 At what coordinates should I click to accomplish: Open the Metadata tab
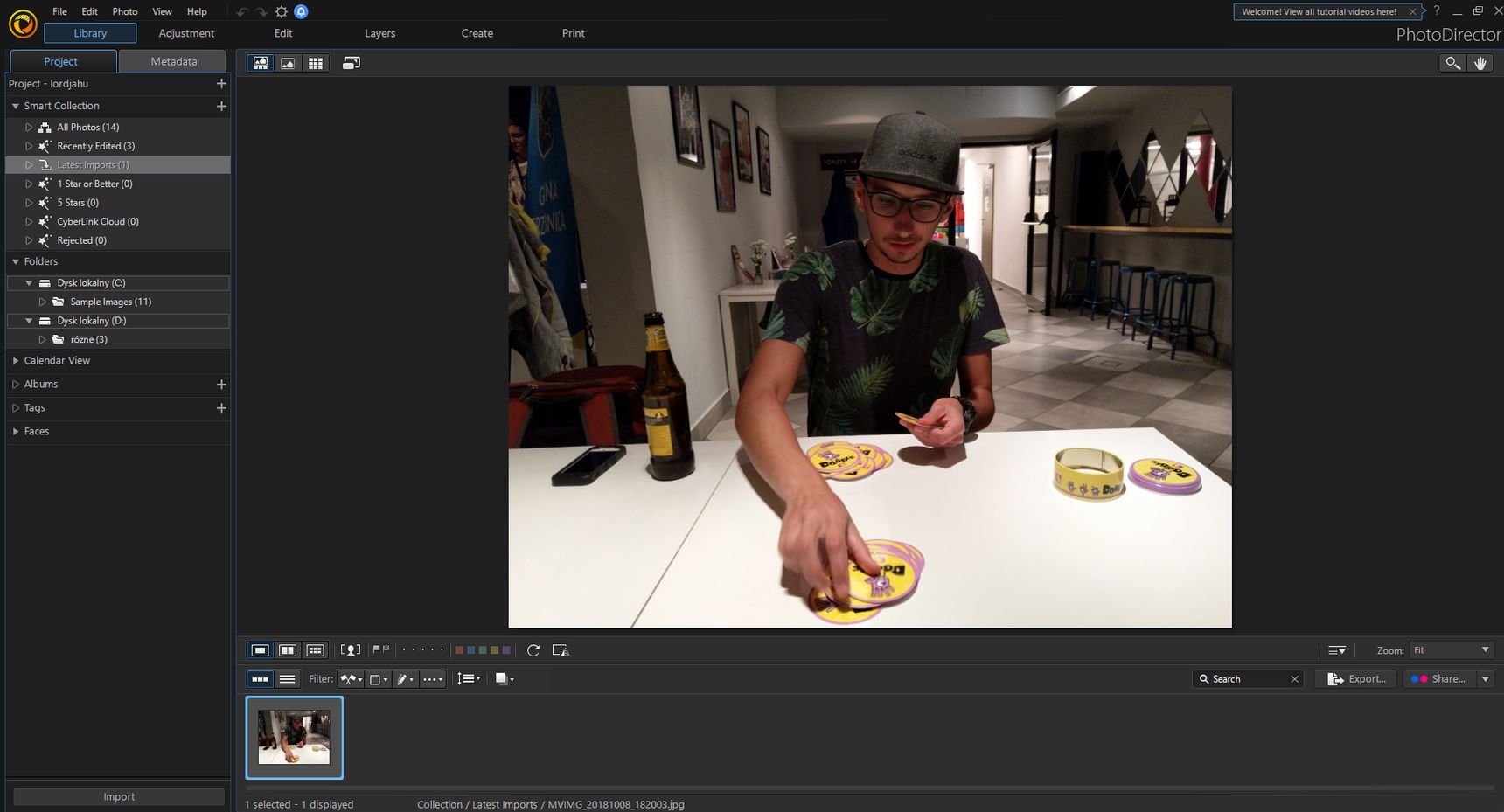[173, 61]
